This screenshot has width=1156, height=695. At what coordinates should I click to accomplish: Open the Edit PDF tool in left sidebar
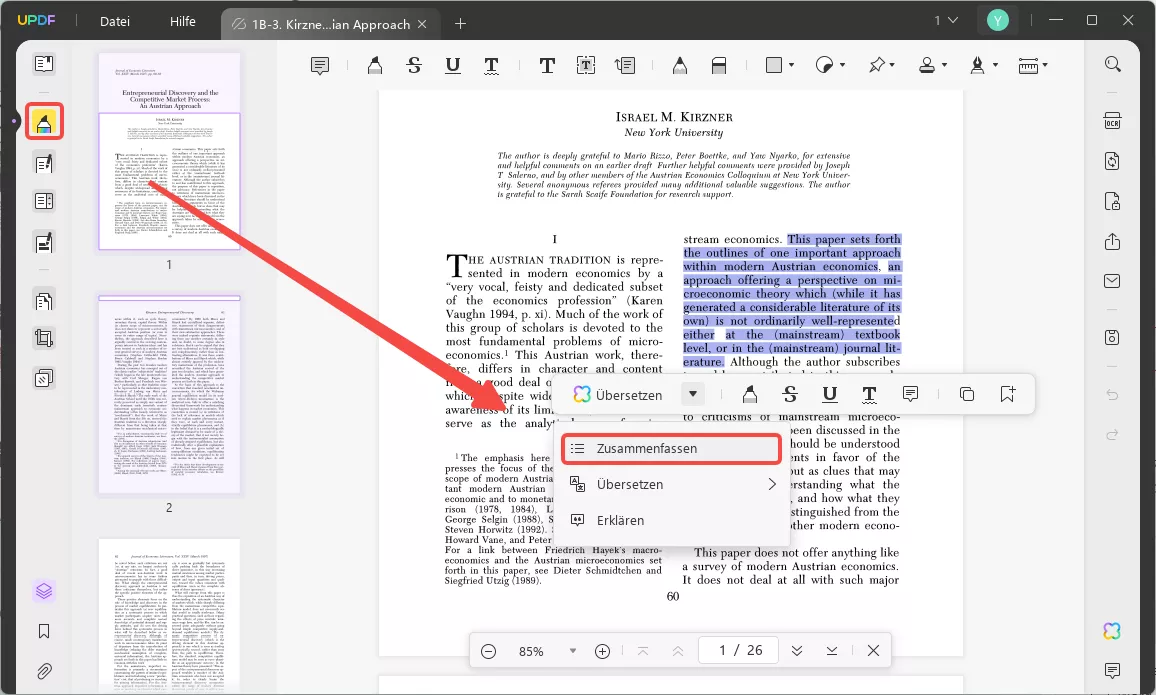pyautogui.click(x=43, y=163)
